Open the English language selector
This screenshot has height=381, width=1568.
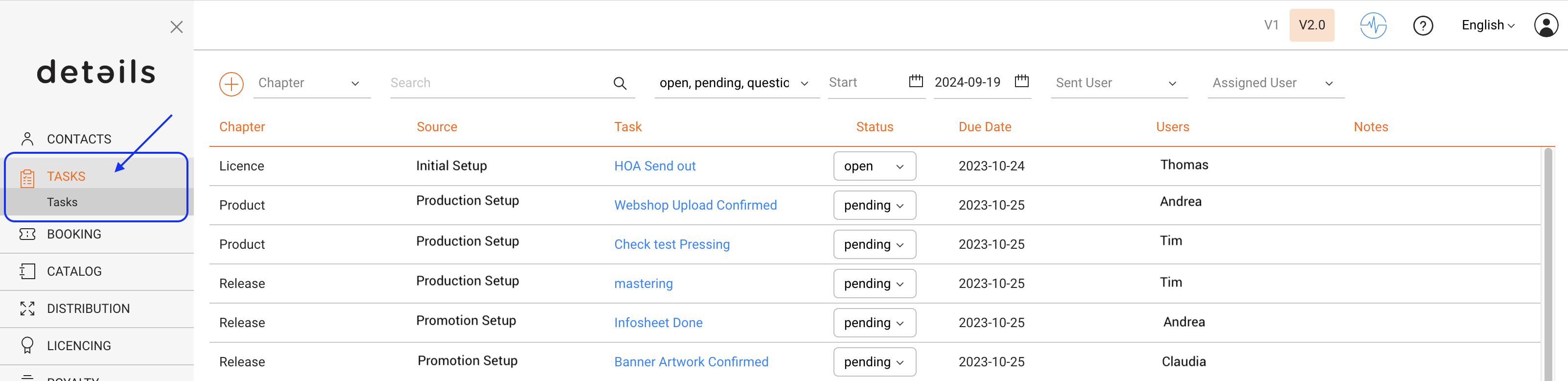pos(1488,25)
